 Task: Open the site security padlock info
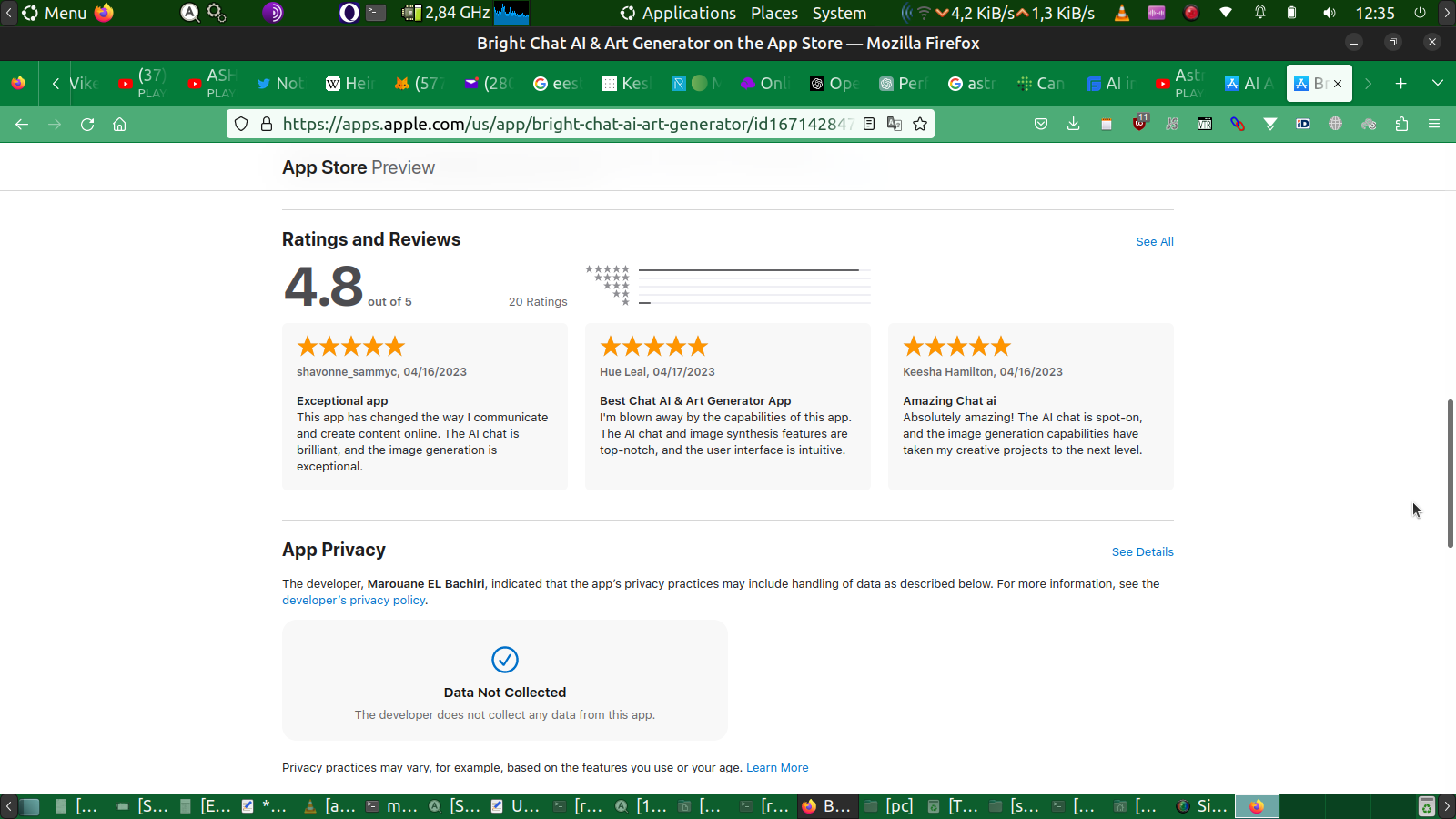[267, 125]
